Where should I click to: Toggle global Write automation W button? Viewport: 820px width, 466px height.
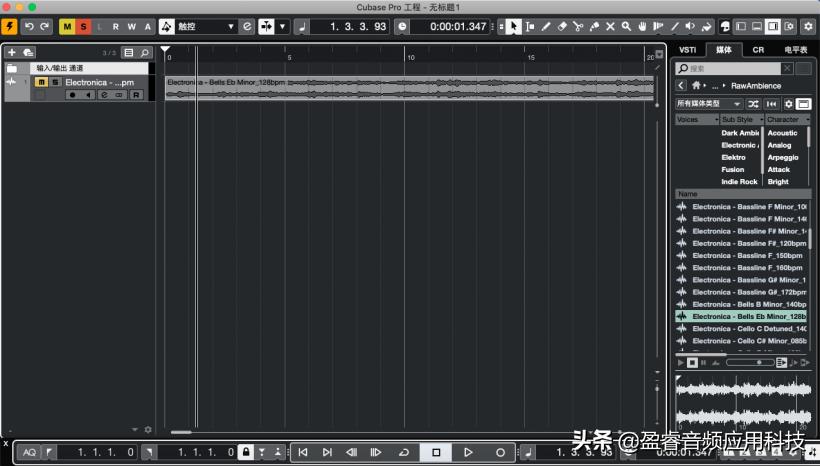pos(132,27)
